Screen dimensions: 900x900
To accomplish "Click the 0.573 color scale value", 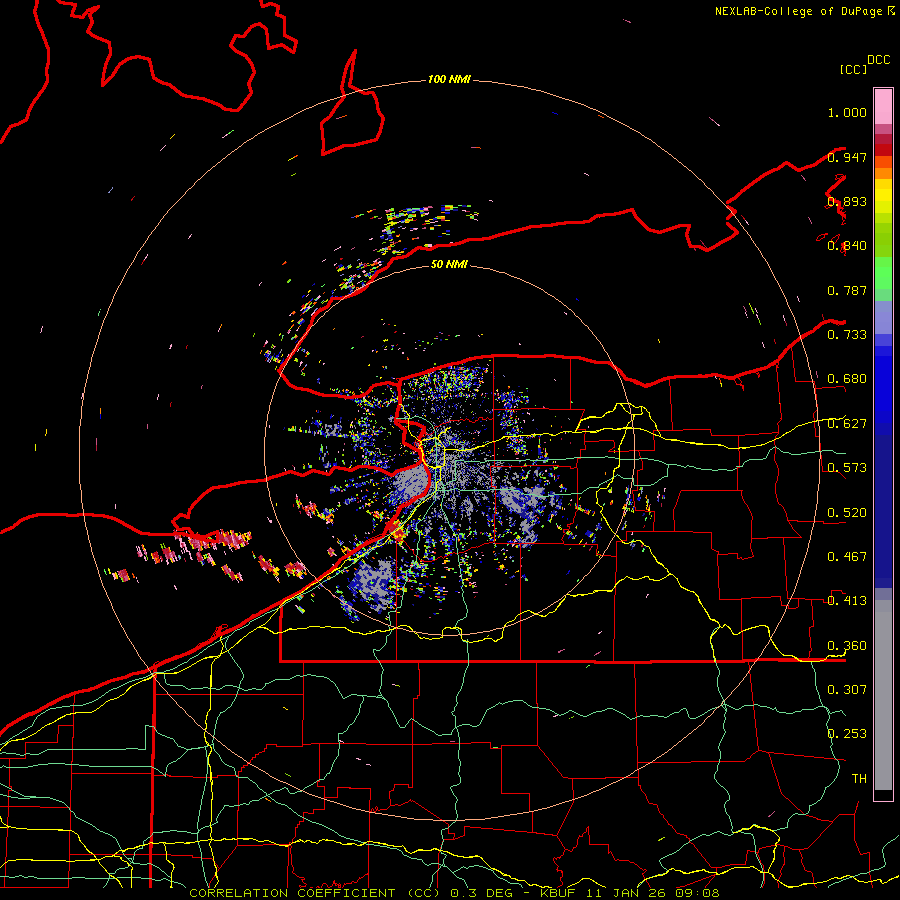I will coord(847,468).
